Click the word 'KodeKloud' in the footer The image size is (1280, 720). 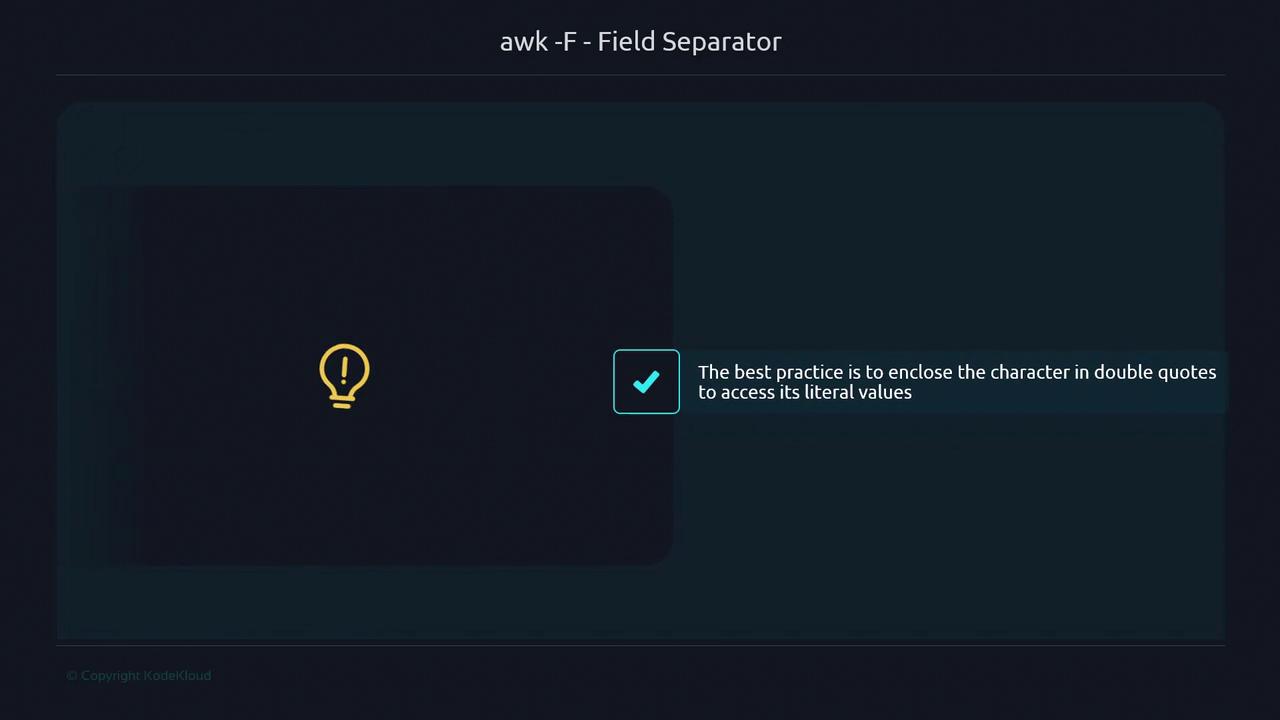tap(177, 676)
